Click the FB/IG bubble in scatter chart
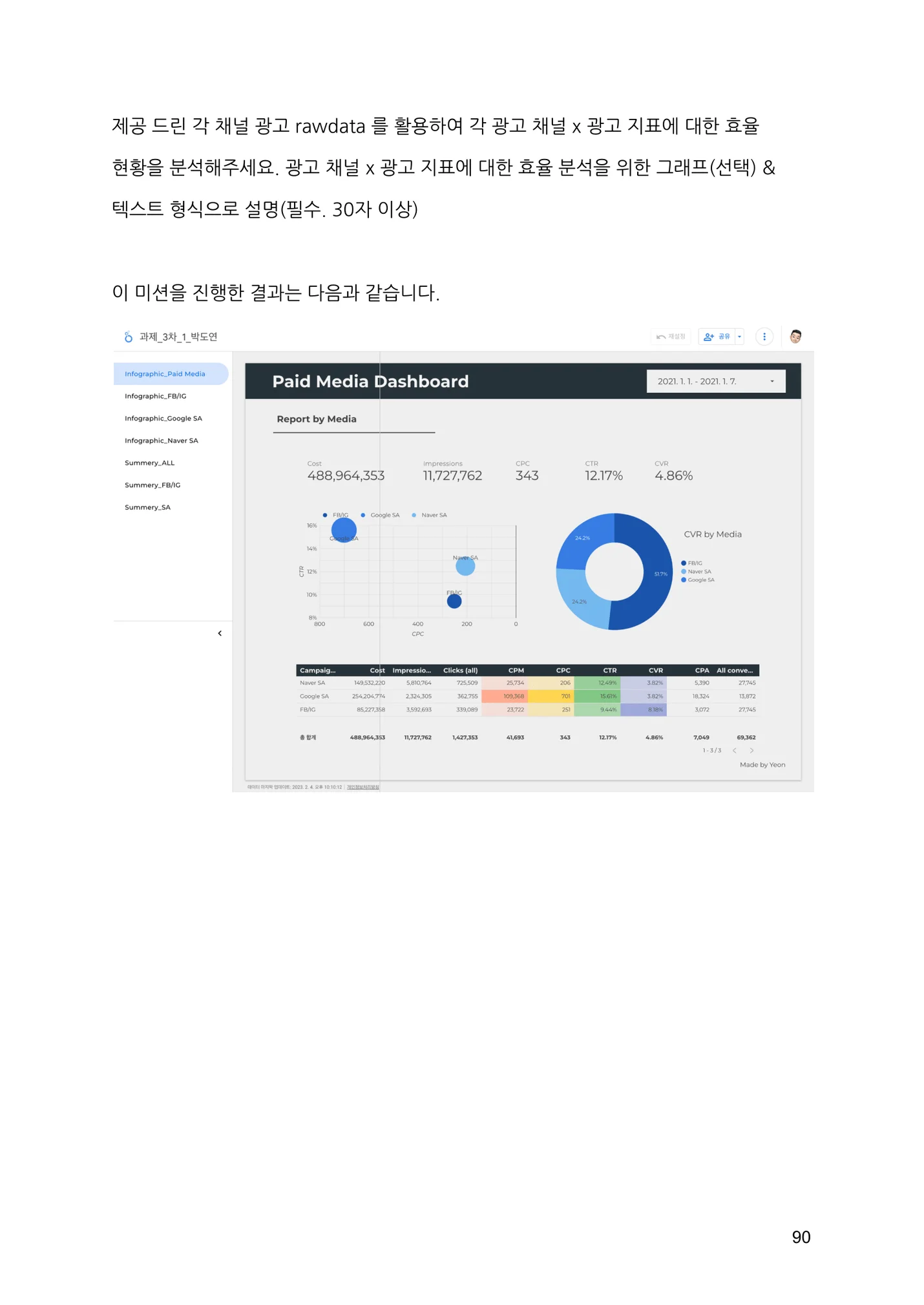Image resolution: width=924 pixels, height=1305 pixels. (x=454, y=601)
